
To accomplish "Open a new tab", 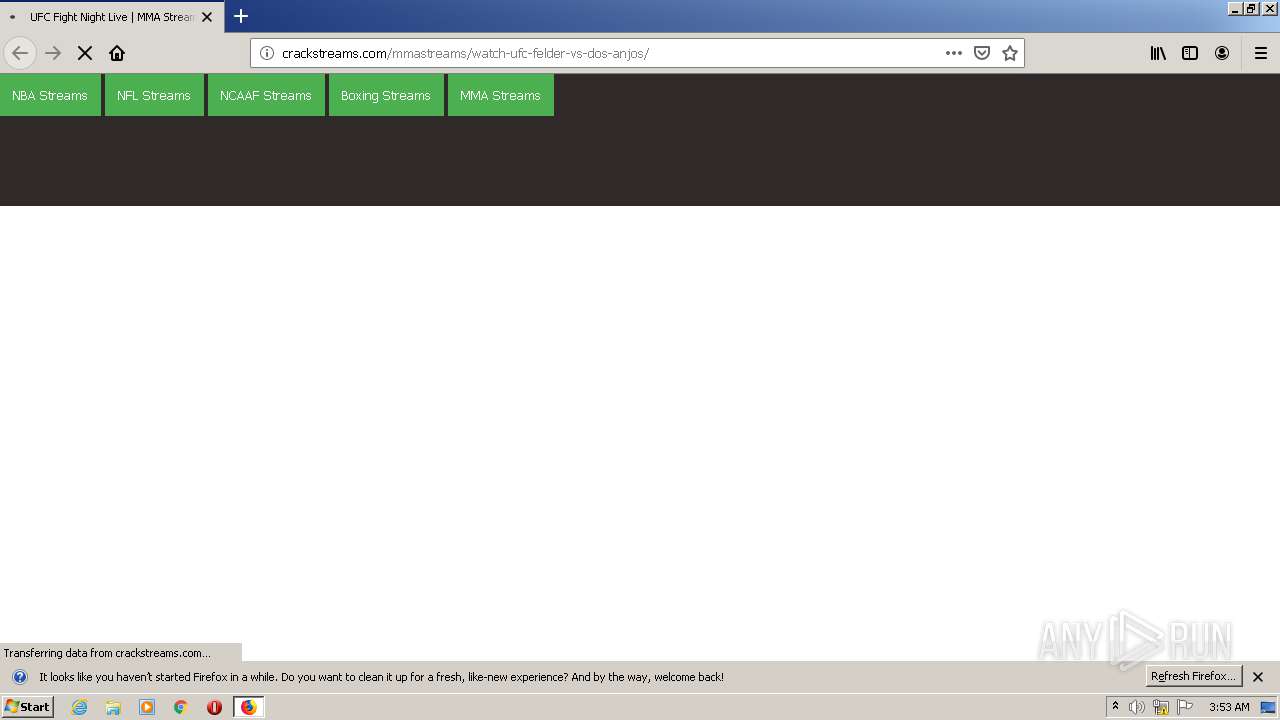I will [241, 16].
